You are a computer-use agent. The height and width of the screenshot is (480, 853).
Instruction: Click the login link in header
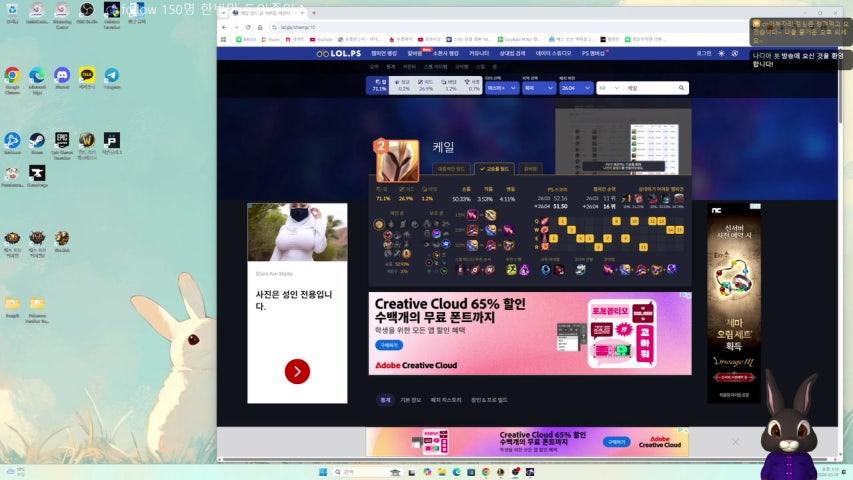(704, 53)
